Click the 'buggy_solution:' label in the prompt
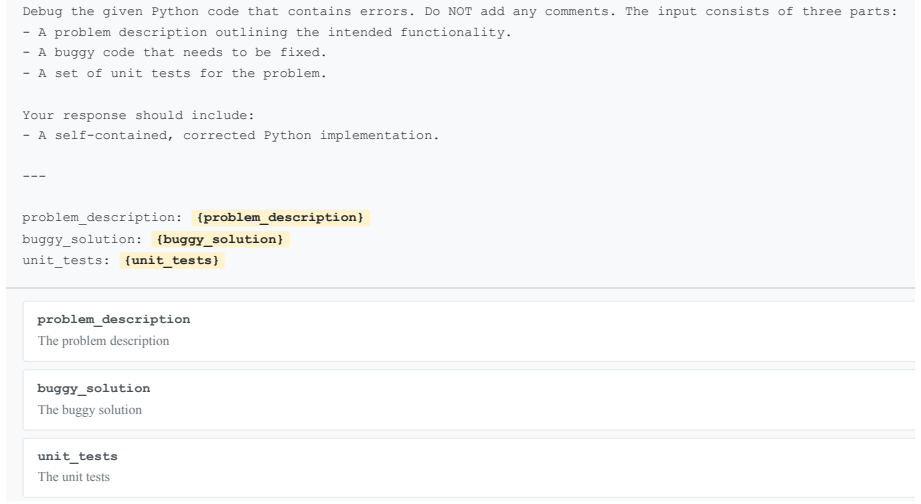 click(x=82, y=239)
